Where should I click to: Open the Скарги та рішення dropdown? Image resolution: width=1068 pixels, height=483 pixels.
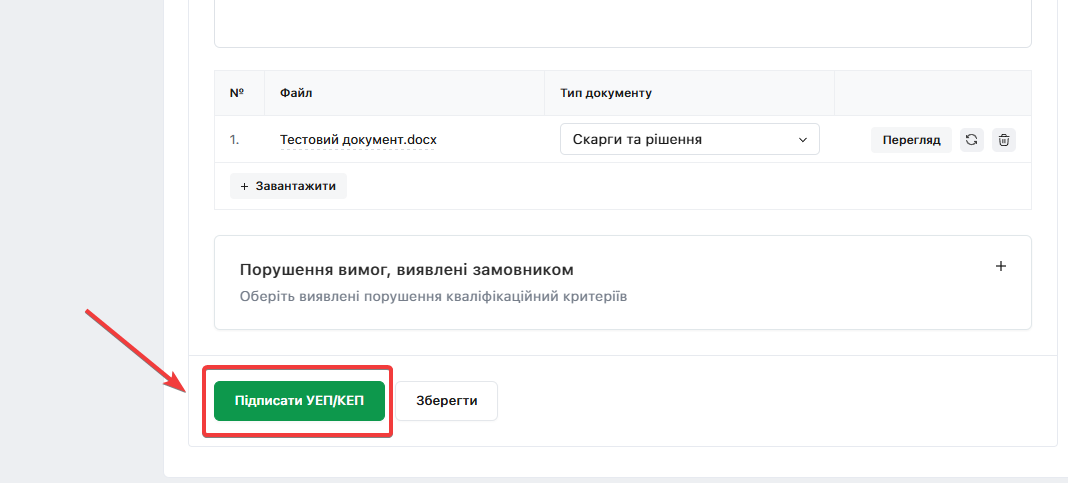pos(689,139)
